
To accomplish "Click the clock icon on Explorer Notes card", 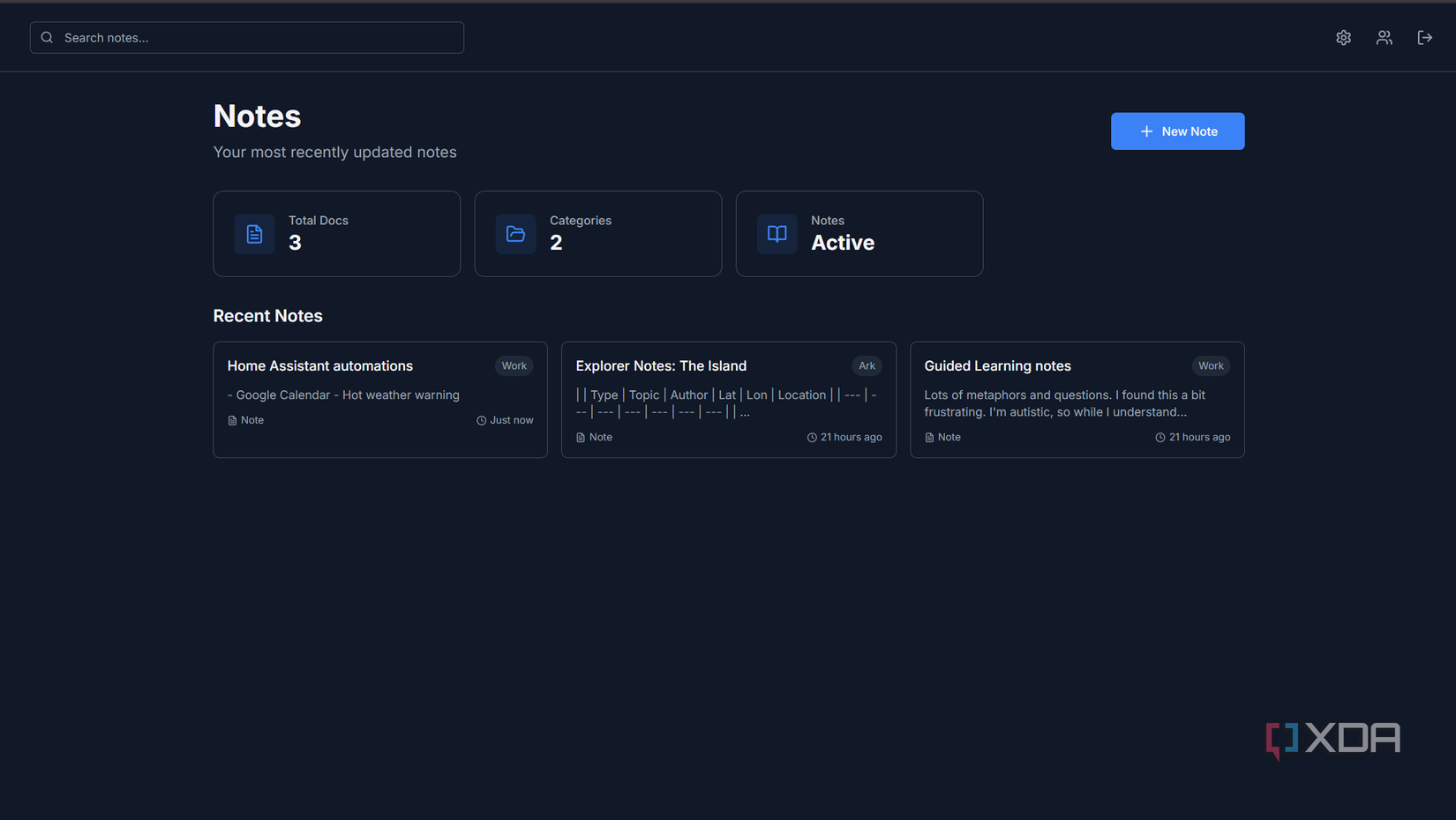I will (810, 437).
